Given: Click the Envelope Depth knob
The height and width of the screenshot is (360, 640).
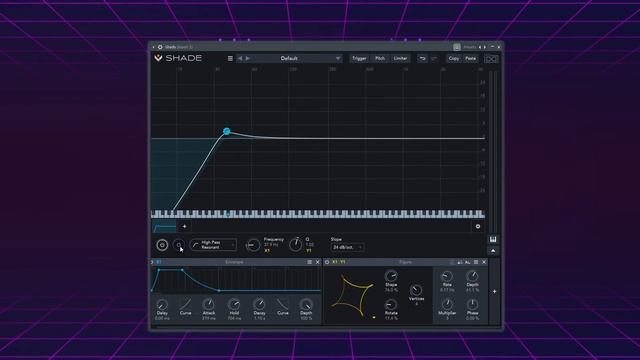Looking at the screenshot, I should click(306, 304).
